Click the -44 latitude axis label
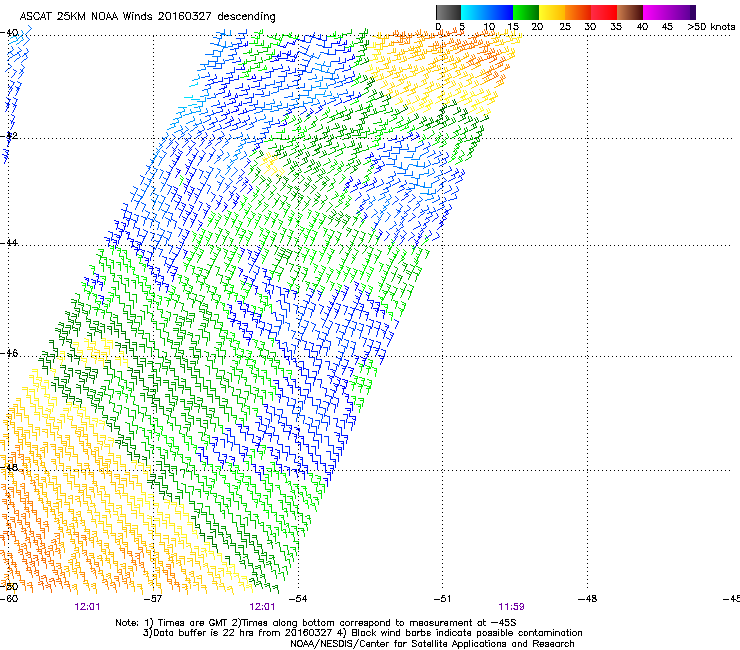The image size is (740, 650). point(9,243)
